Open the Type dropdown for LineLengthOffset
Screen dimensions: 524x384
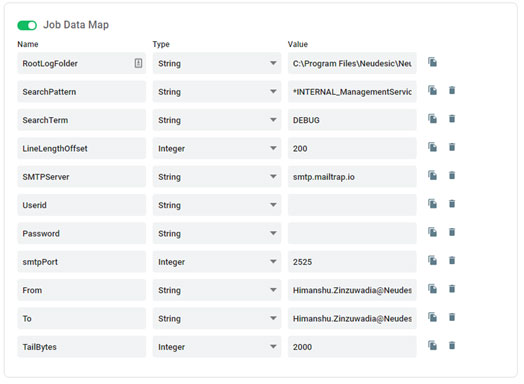[217, 148]
